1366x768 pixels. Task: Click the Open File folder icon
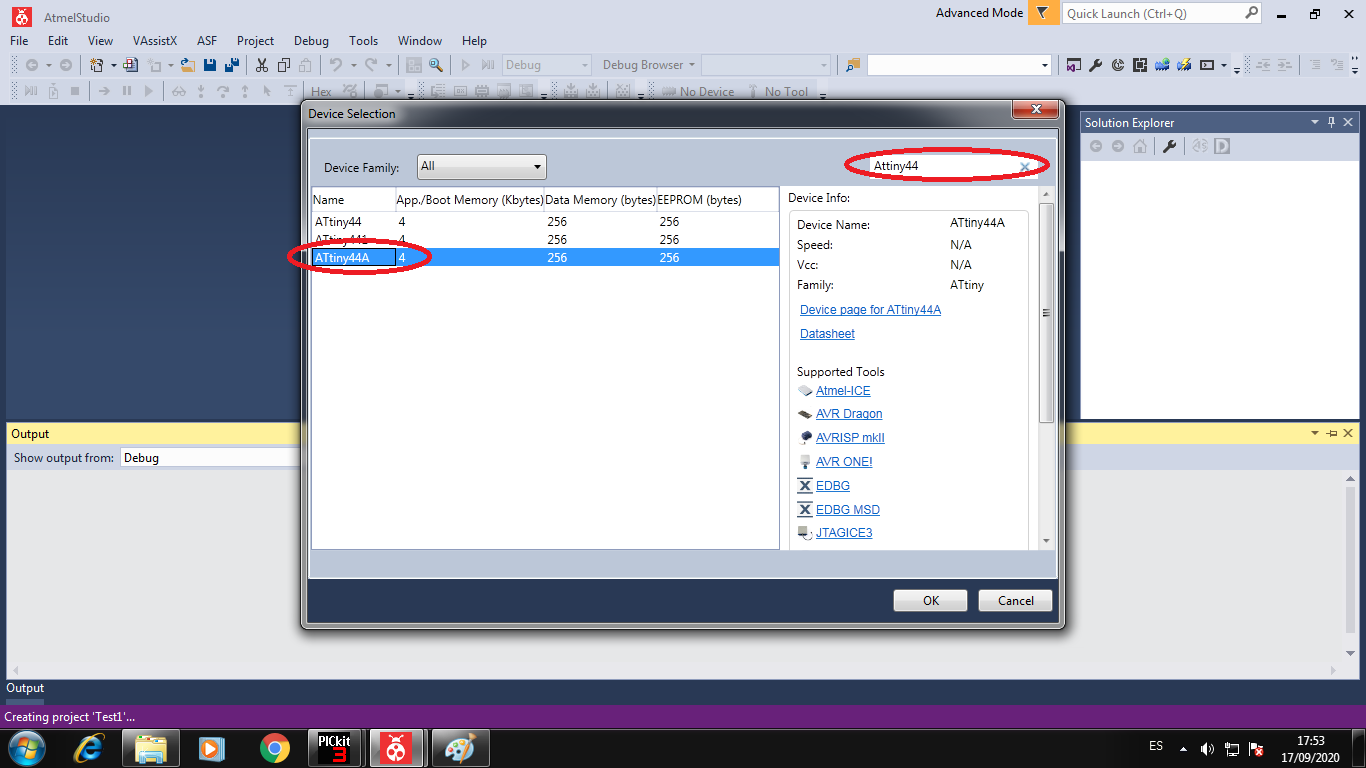pyautogui.click(x=187, y=65)
